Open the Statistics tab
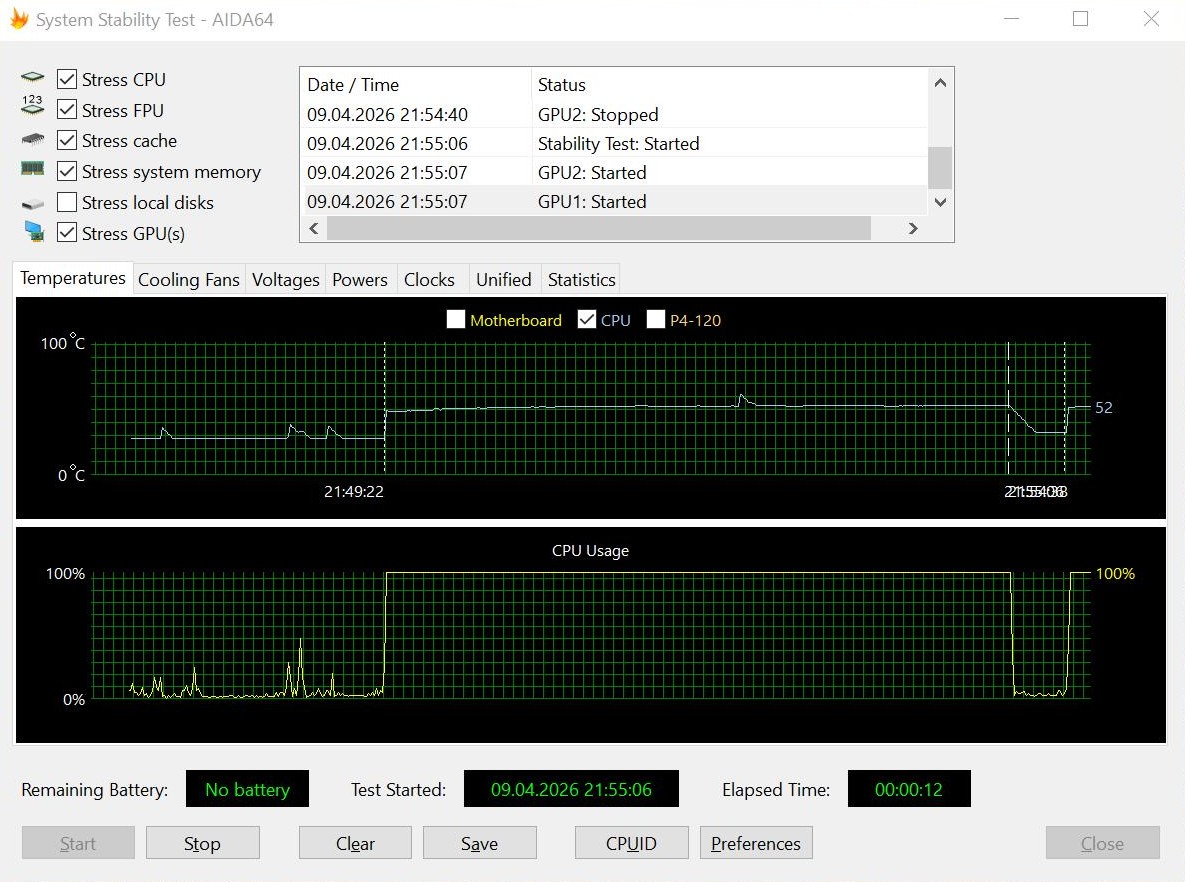The image size is (1185, 882). pyautogui.click(x=581, y=280)
